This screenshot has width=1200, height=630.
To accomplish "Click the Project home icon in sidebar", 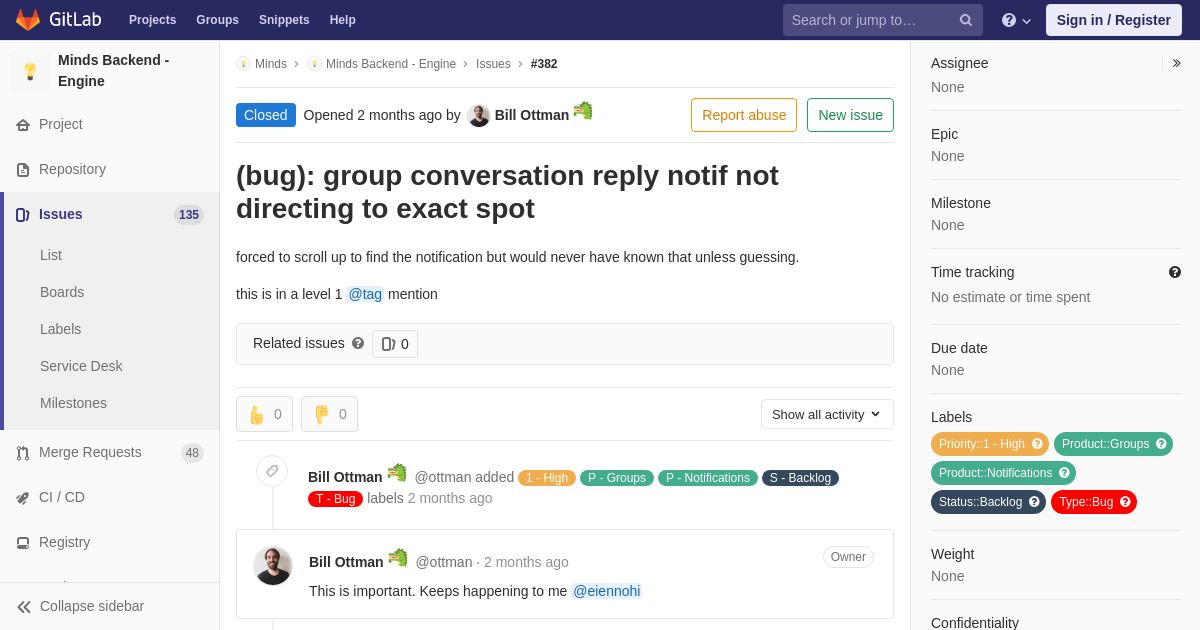I will [x=23, y=125].
